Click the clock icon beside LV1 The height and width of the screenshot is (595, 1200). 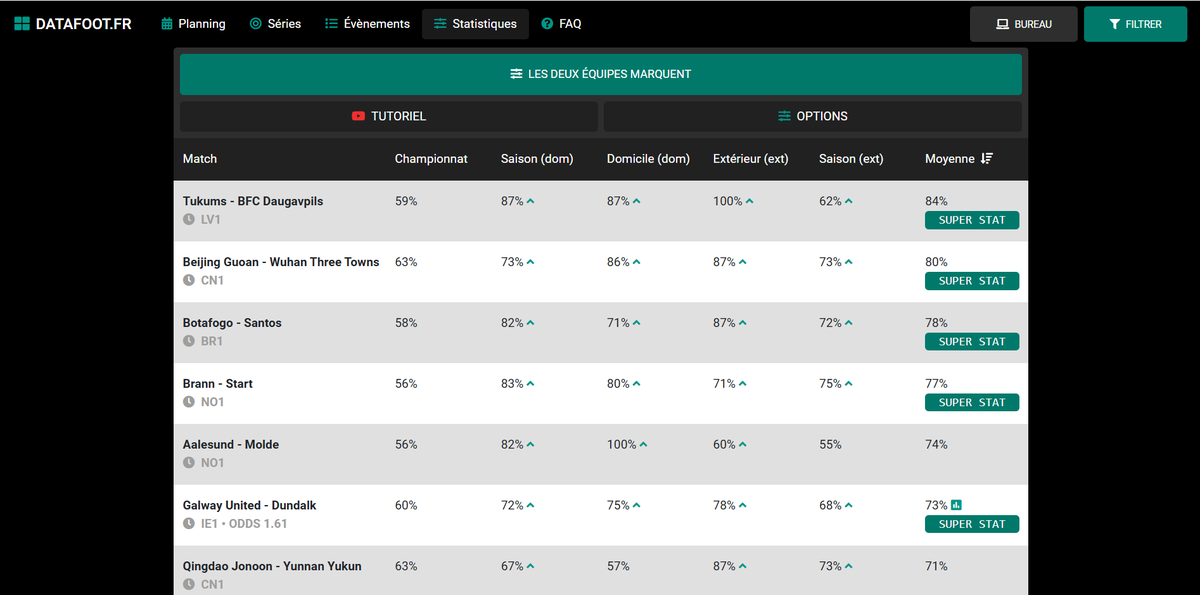(189, 219)
